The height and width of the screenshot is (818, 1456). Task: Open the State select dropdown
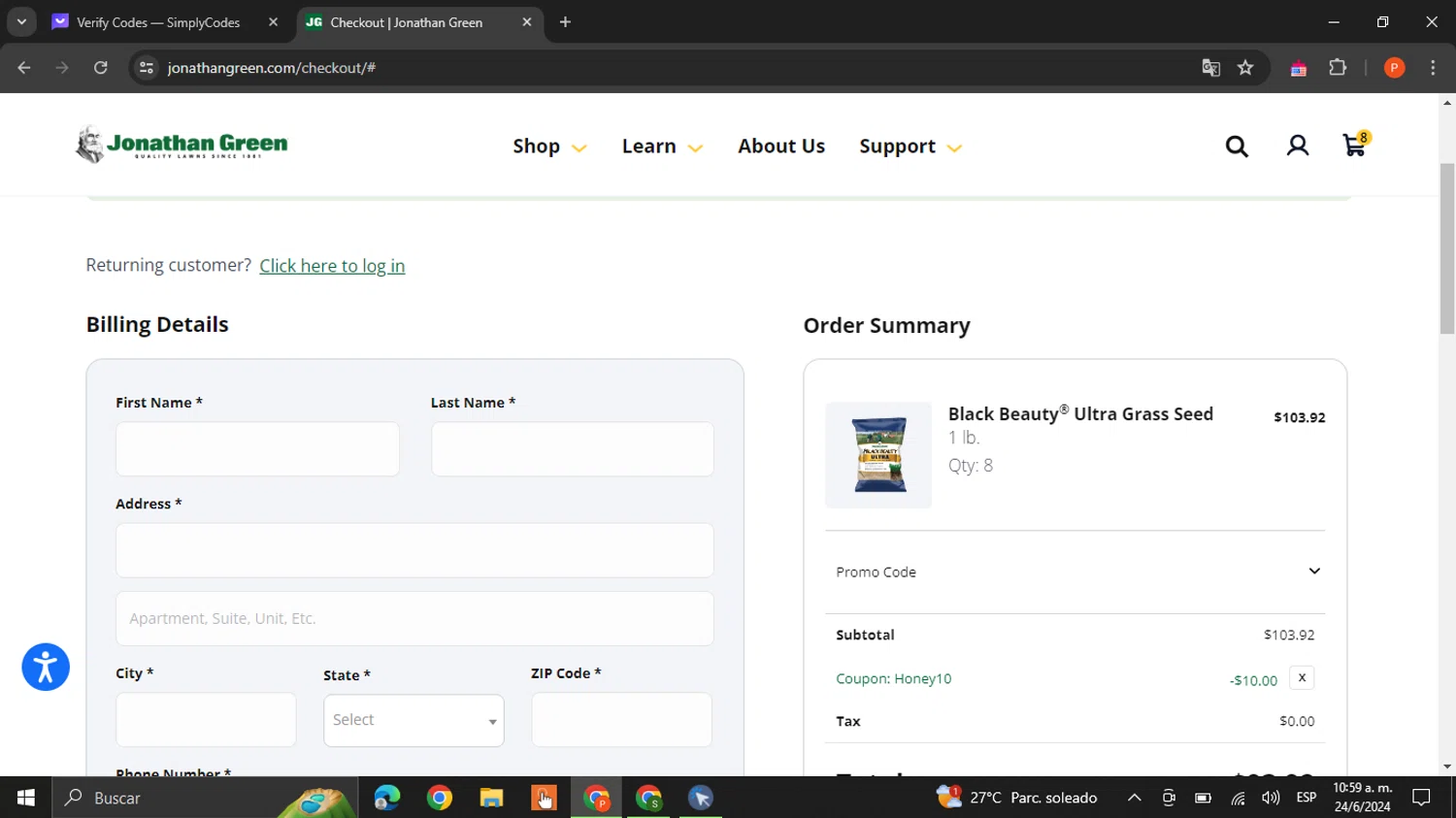pyautogui.click(x=414, y=720)
